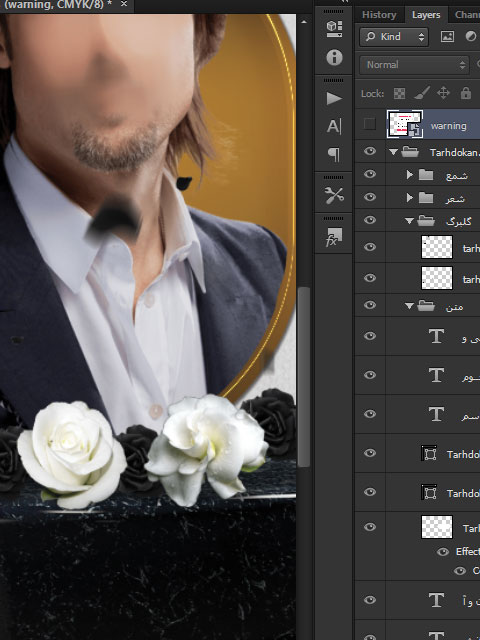The width and height of the screenshot is (480, 640).
Task: Click the گلبرگ group folder icon
Action: pos(426,221)
